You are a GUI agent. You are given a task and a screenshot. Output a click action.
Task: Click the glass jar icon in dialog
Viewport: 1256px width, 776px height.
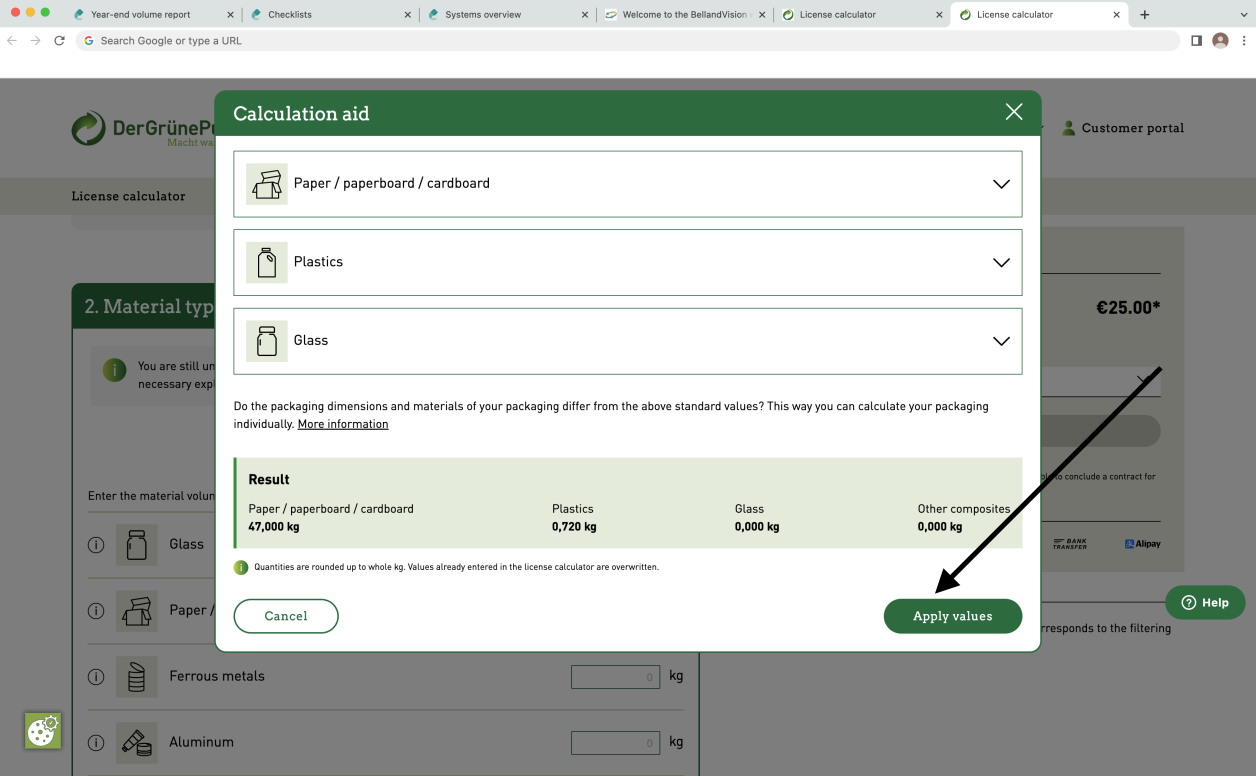tap(266, 341)
